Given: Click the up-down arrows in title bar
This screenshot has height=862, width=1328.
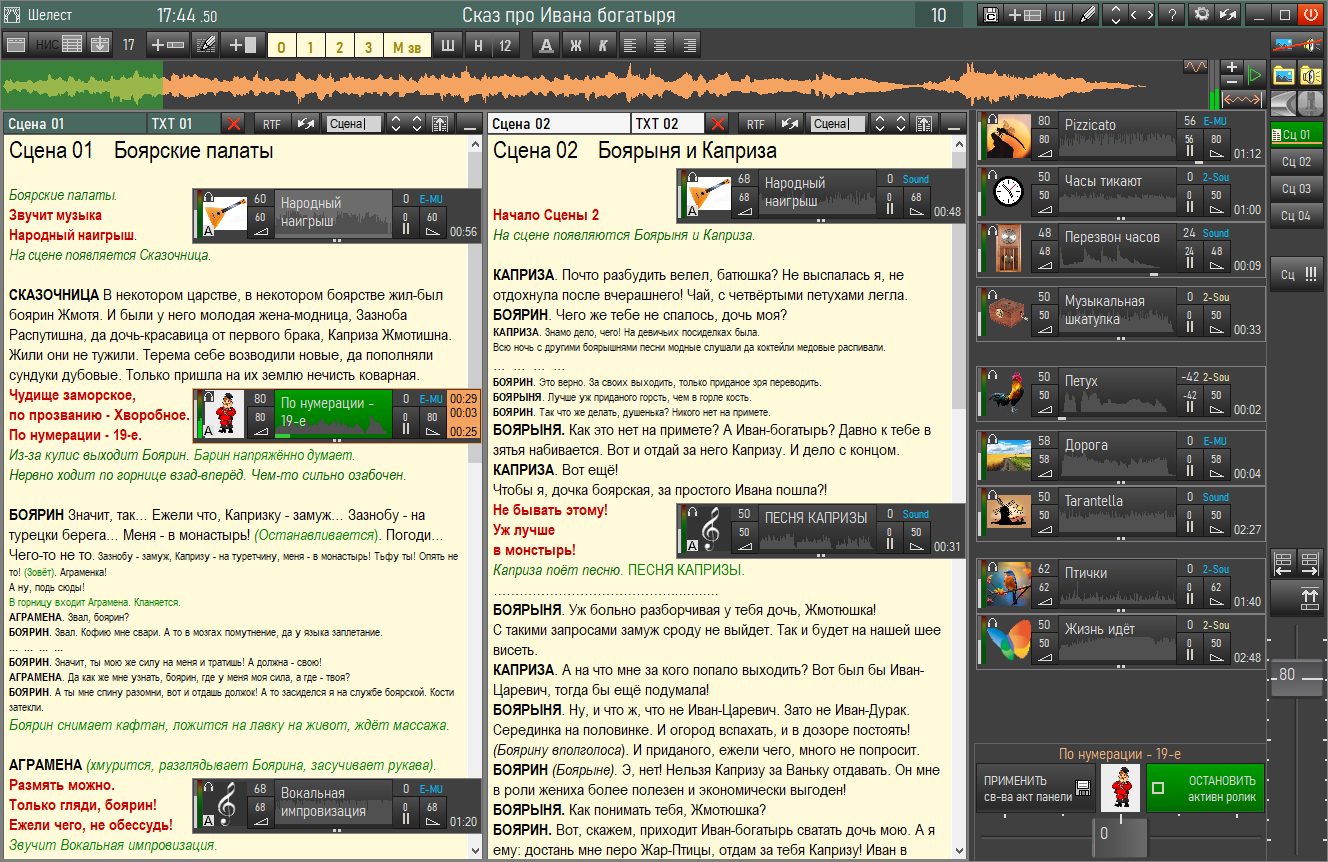Looking at the screenshot, I should 1116,15.
